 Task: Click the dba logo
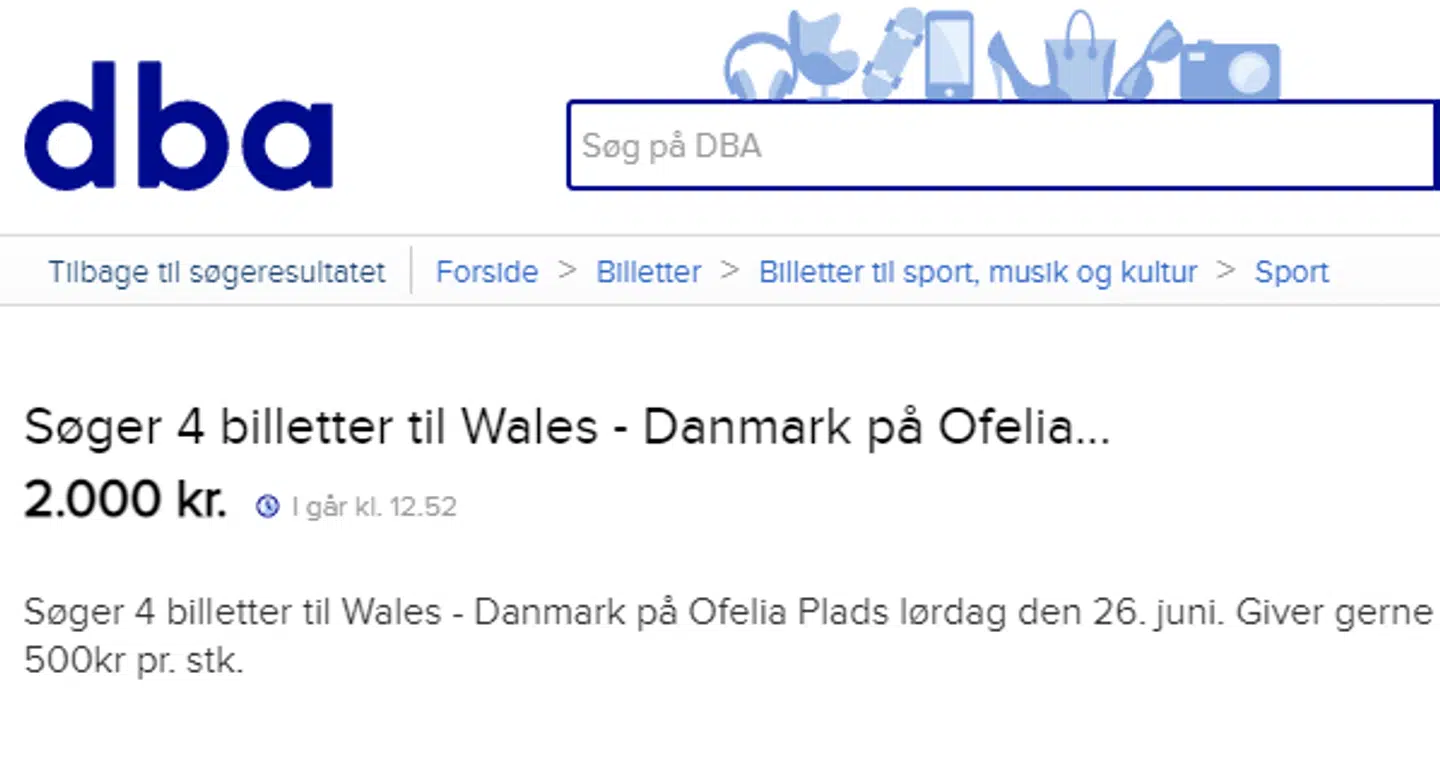(x=178, y=127)
